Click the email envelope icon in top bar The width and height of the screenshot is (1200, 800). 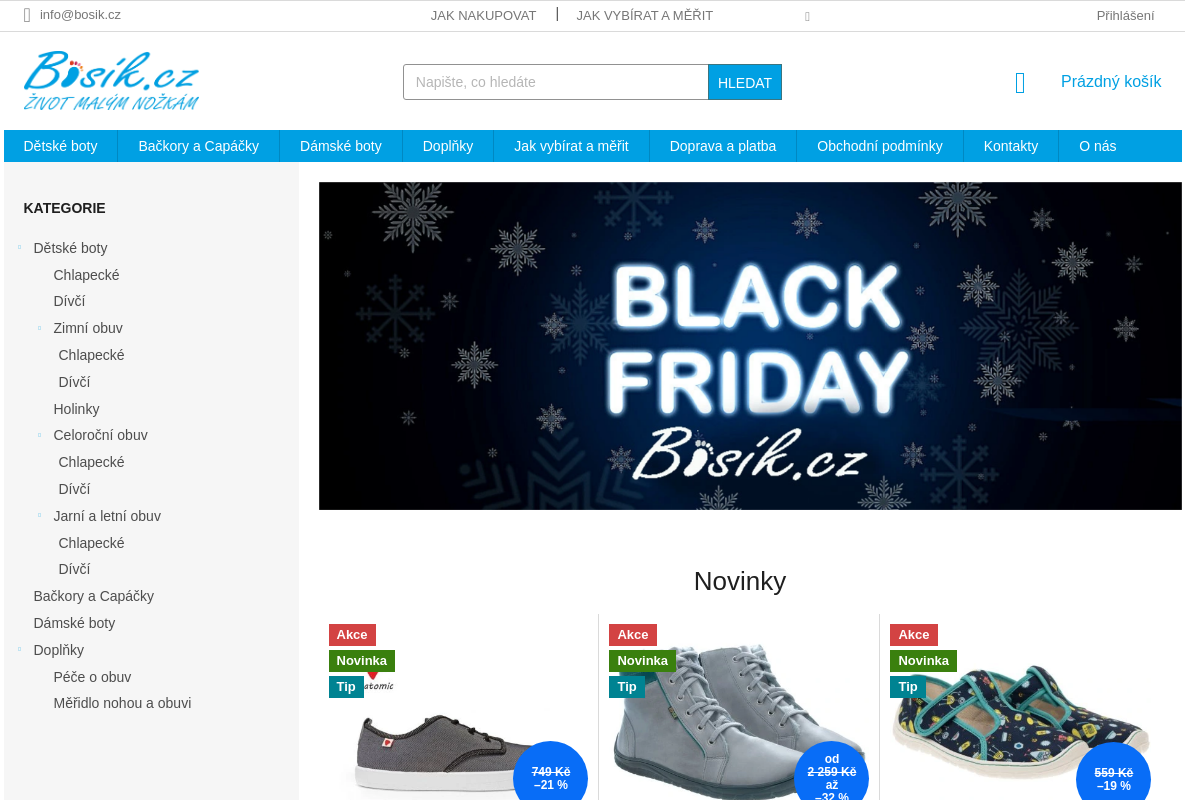27,15
